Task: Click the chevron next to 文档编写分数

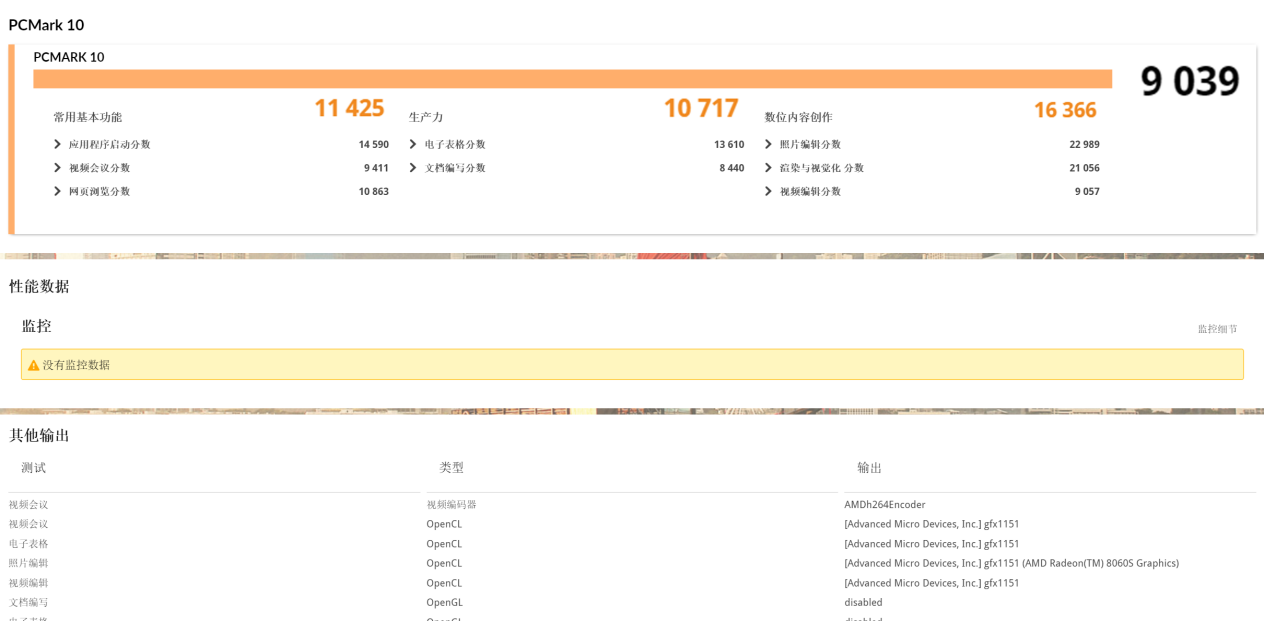Action: [x=413, y=168]
